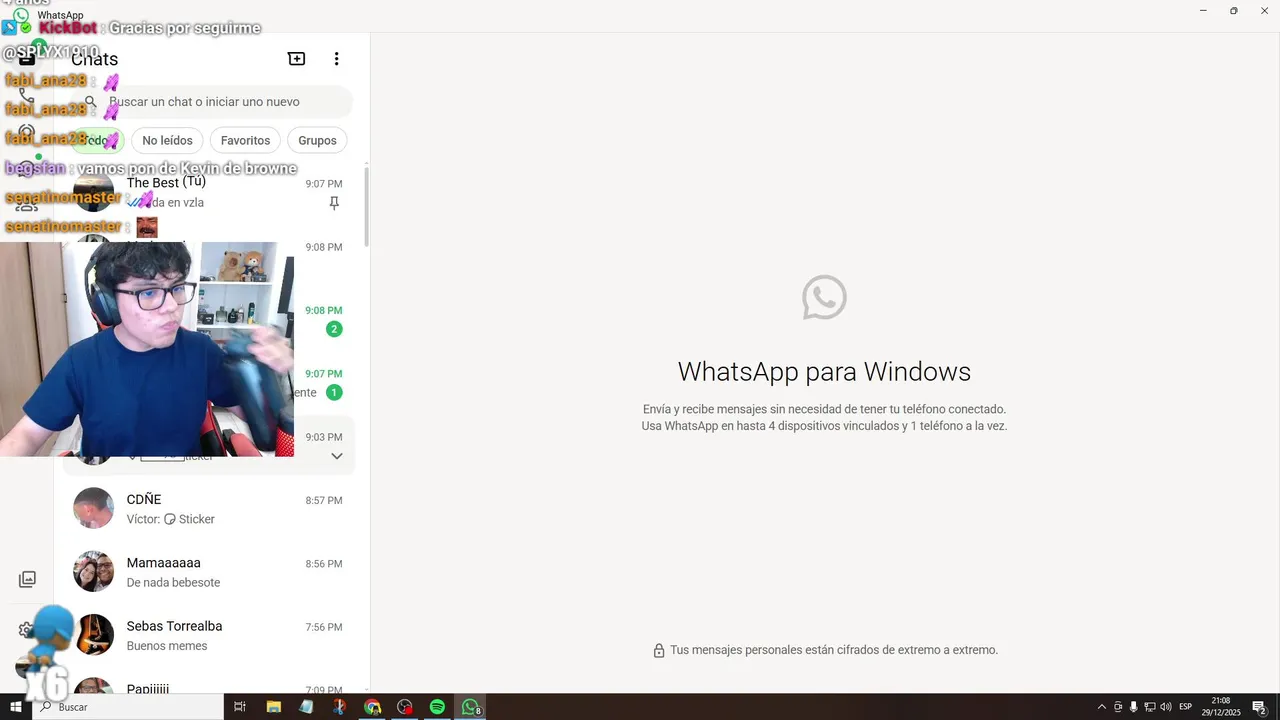
Task: Click the WhatsApp icon in the title bar
Action: [x=21, y=15]
